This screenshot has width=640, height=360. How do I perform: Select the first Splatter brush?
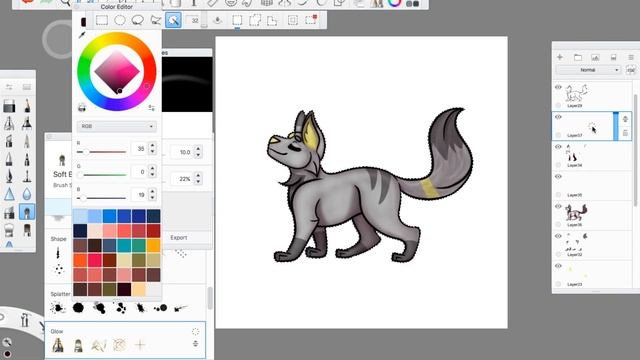(58, 308)
